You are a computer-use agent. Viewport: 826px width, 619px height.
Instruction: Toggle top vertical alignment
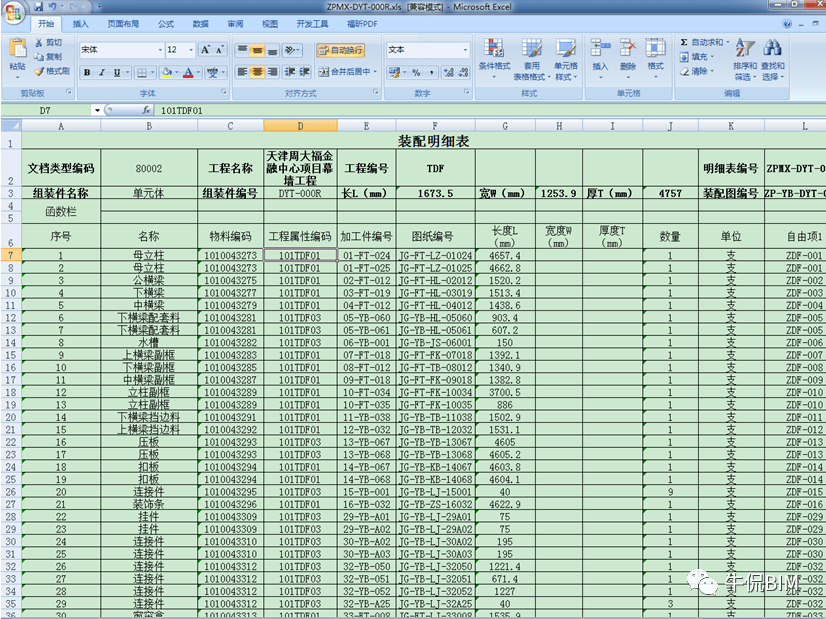[x=242, y=50]
